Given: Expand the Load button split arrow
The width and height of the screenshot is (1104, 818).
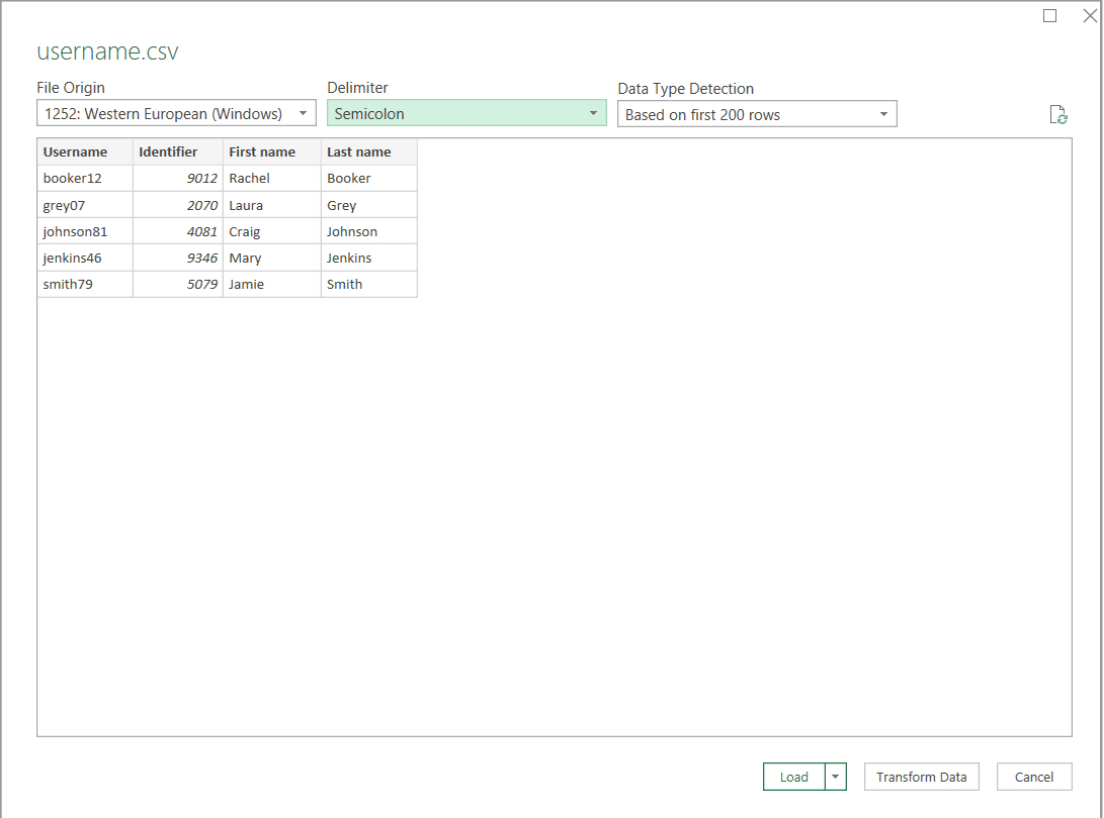Looking at the screenshot, I should (x=835, y=776).
